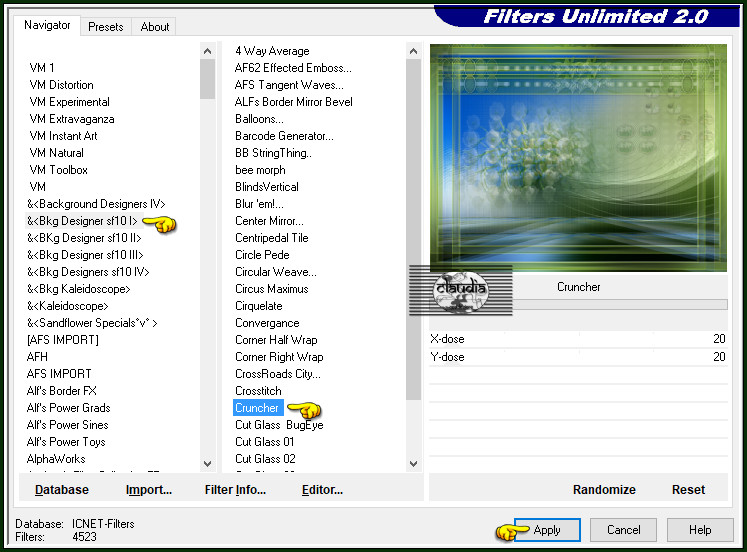Adjust the X-dose slider
Viewport: 747px width, 552px height.
pos(578,339)
